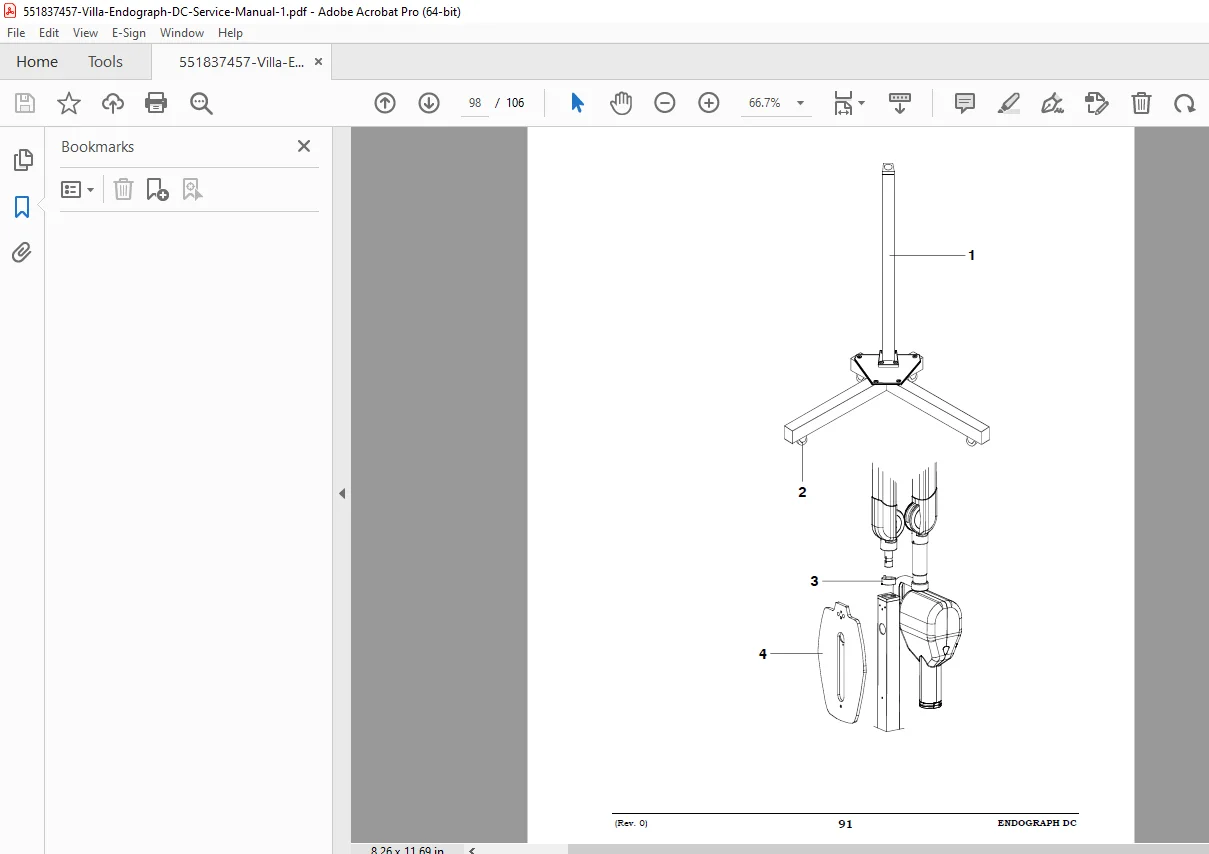Open the View menu

coord(86,33)
